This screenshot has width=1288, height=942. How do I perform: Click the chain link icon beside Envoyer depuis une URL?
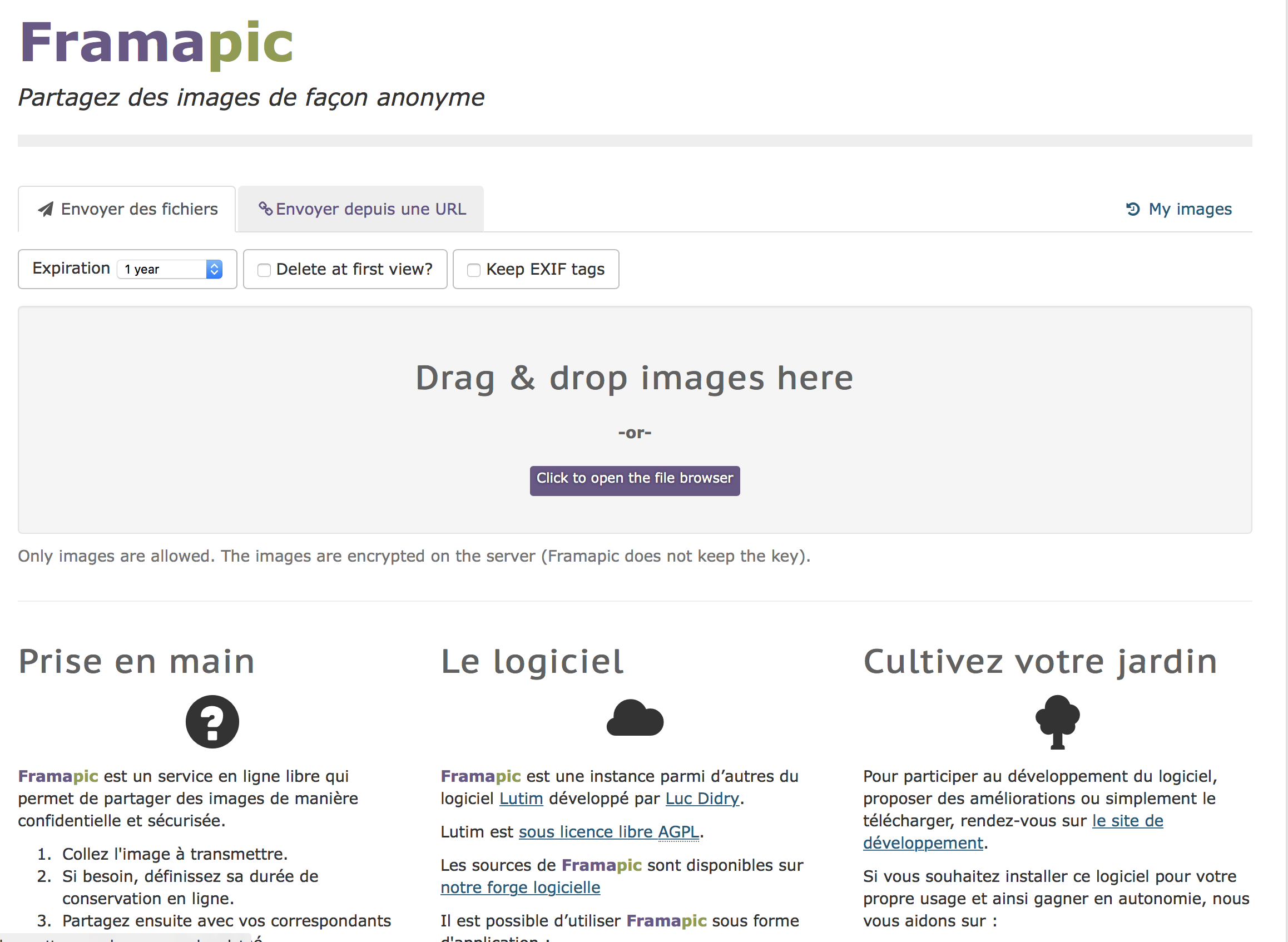tap(265, 209)
